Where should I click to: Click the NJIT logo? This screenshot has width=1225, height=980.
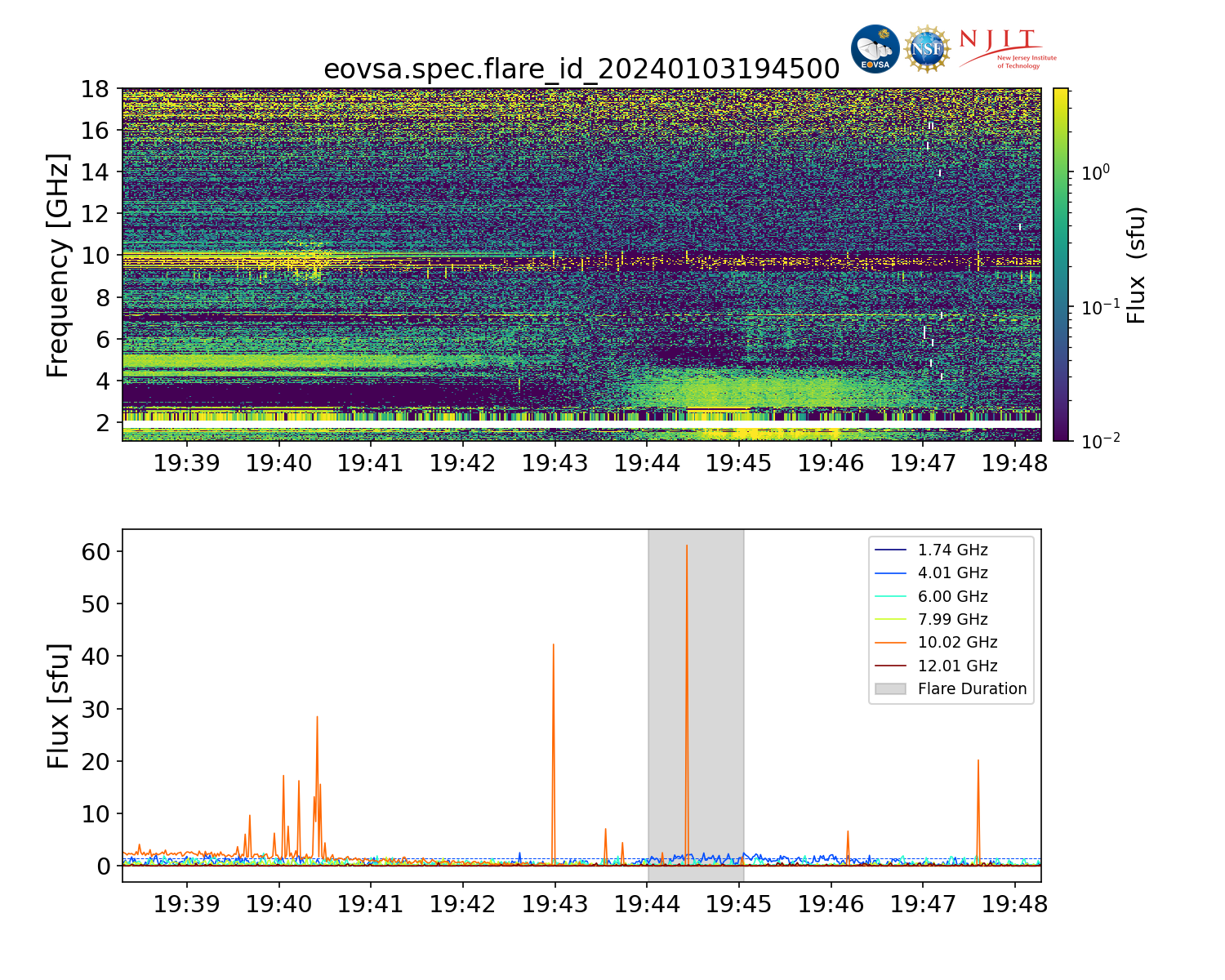click(x=1007, y=49)
